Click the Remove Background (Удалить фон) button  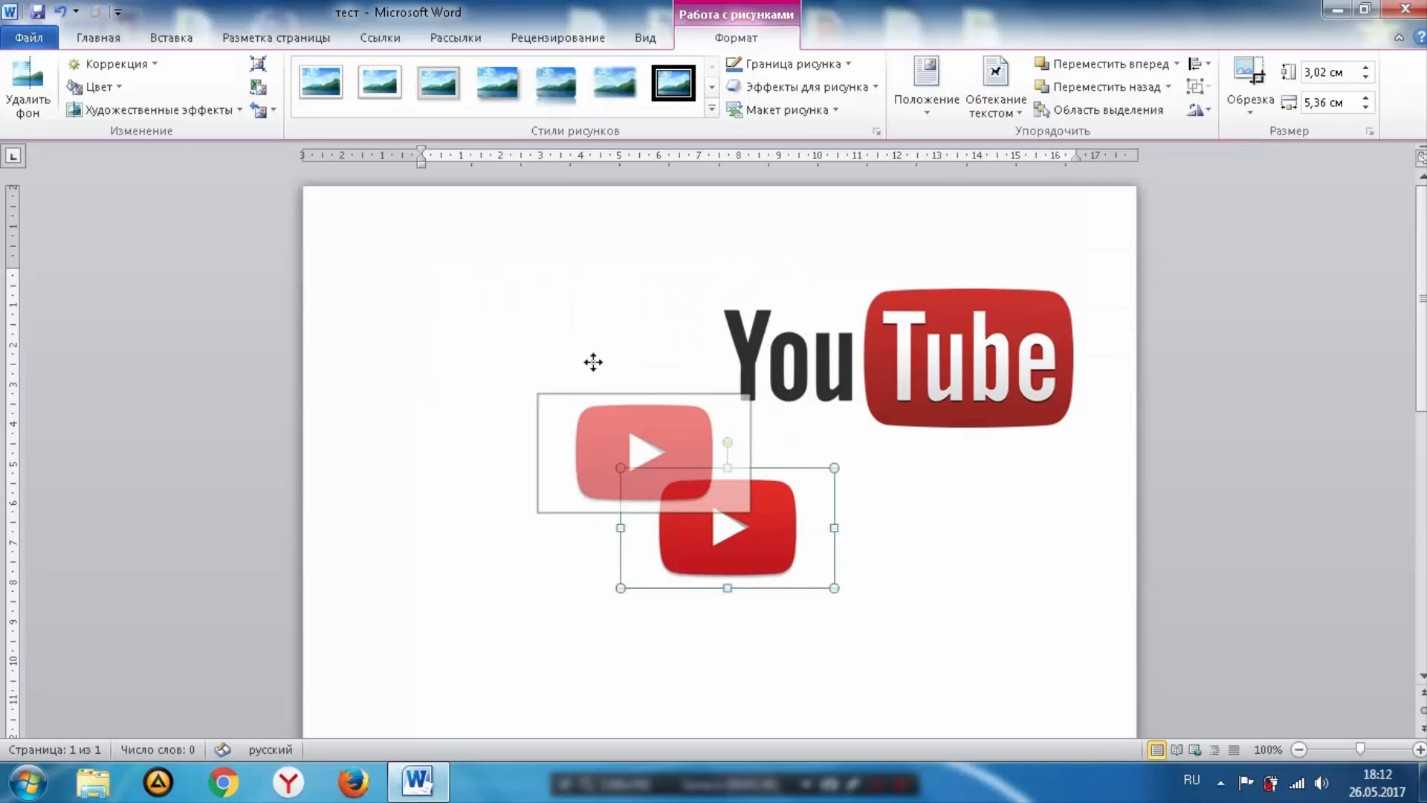pyautogui.click(x=28, y=88)
